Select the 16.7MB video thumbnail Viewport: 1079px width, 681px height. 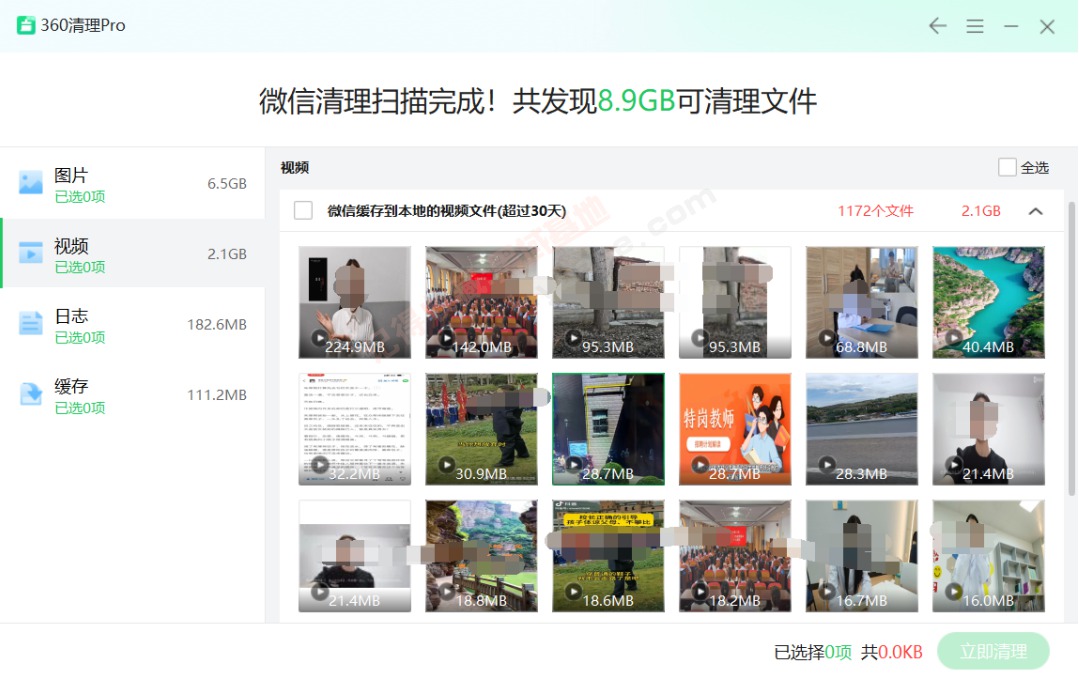[862, 556]
